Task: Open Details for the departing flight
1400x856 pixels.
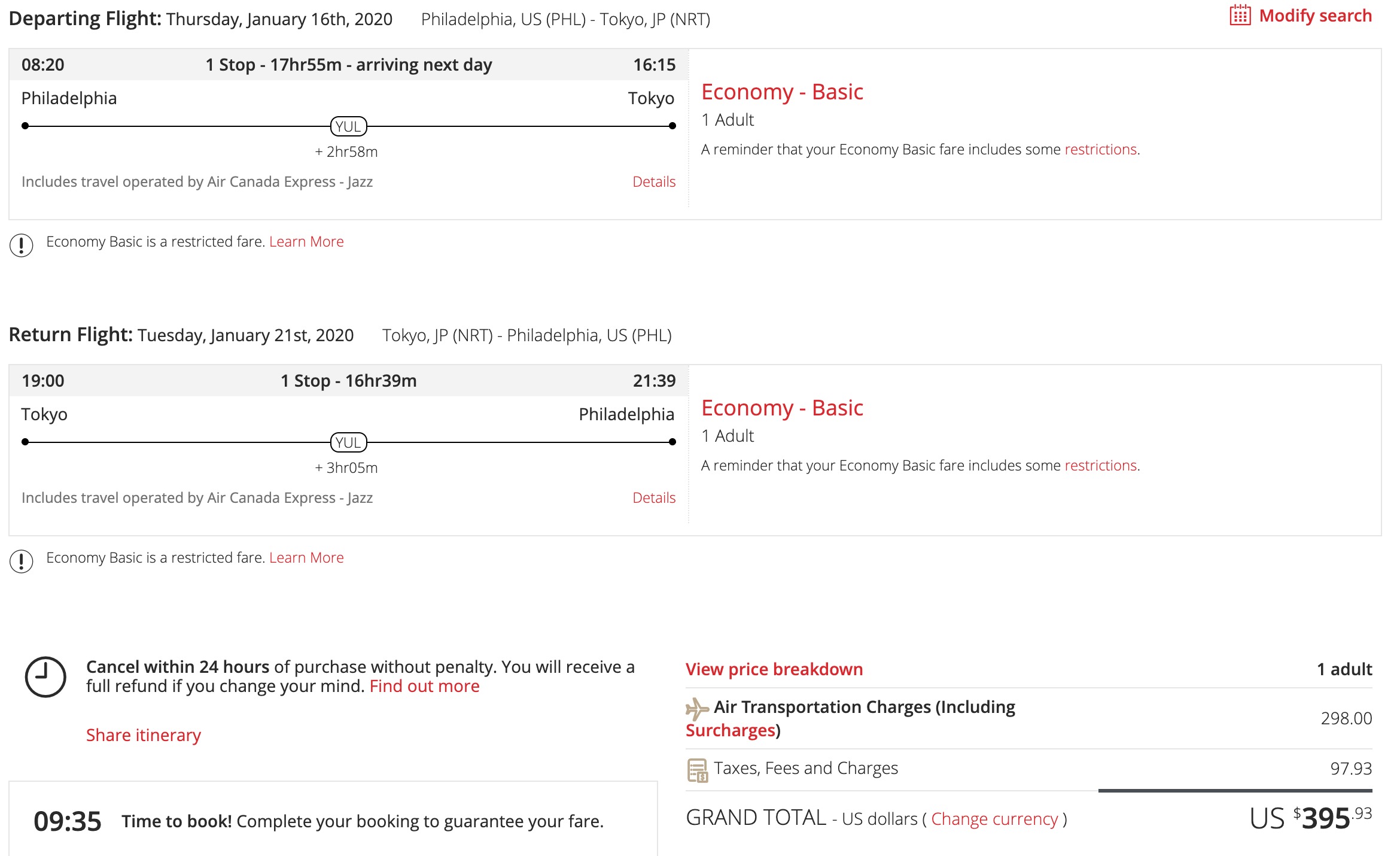Action: (653, 181)
